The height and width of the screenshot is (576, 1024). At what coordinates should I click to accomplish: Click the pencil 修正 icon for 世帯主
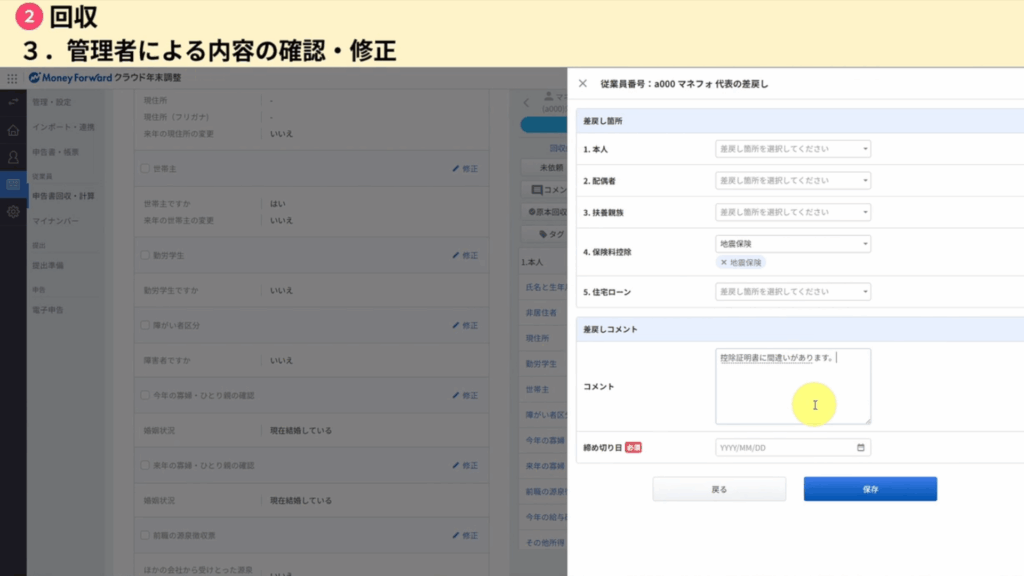(x=465, y=169)
